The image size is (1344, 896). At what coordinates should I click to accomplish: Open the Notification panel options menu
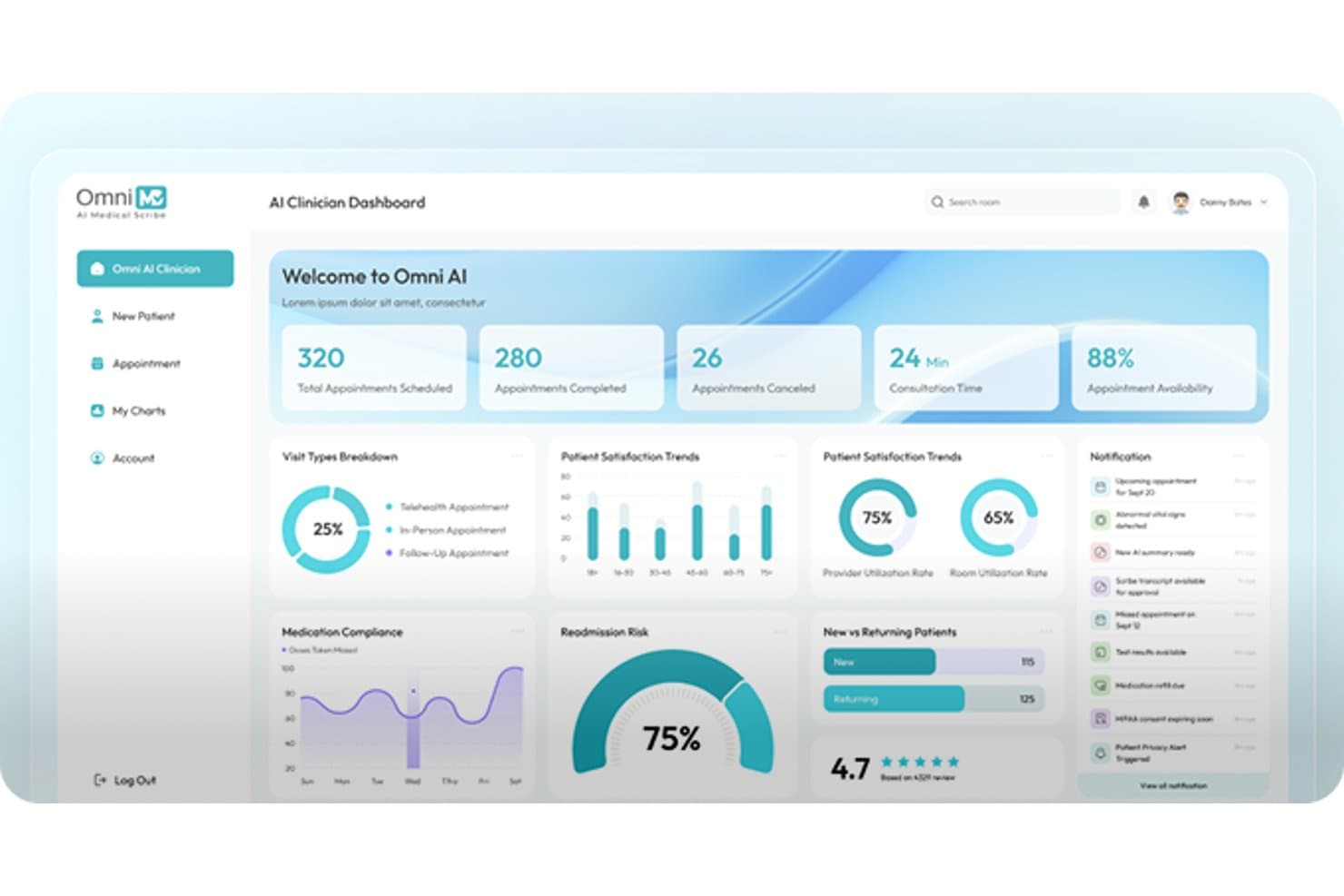click(1239, 456)
